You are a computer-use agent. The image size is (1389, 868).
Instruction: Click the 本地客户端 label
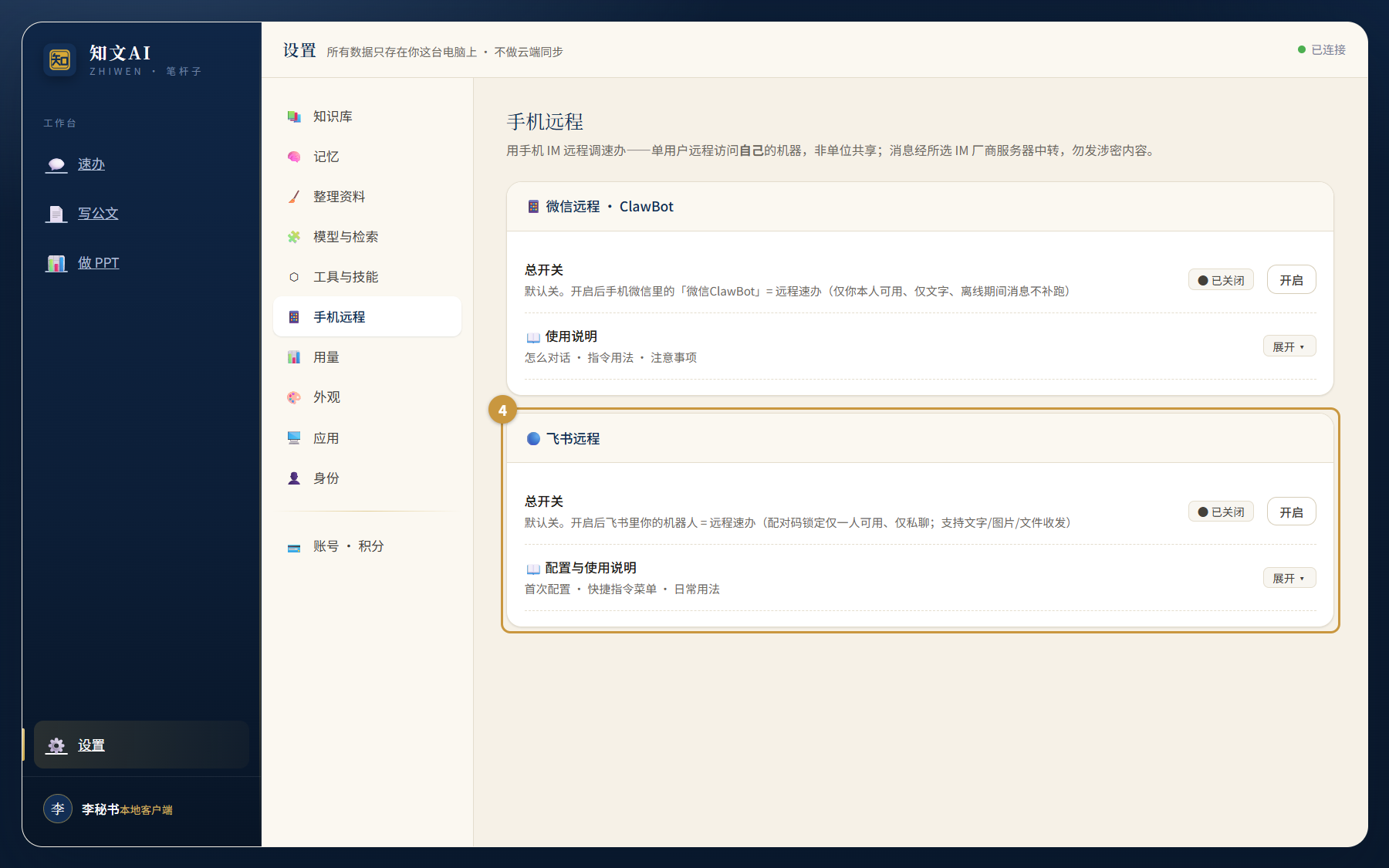146,810
